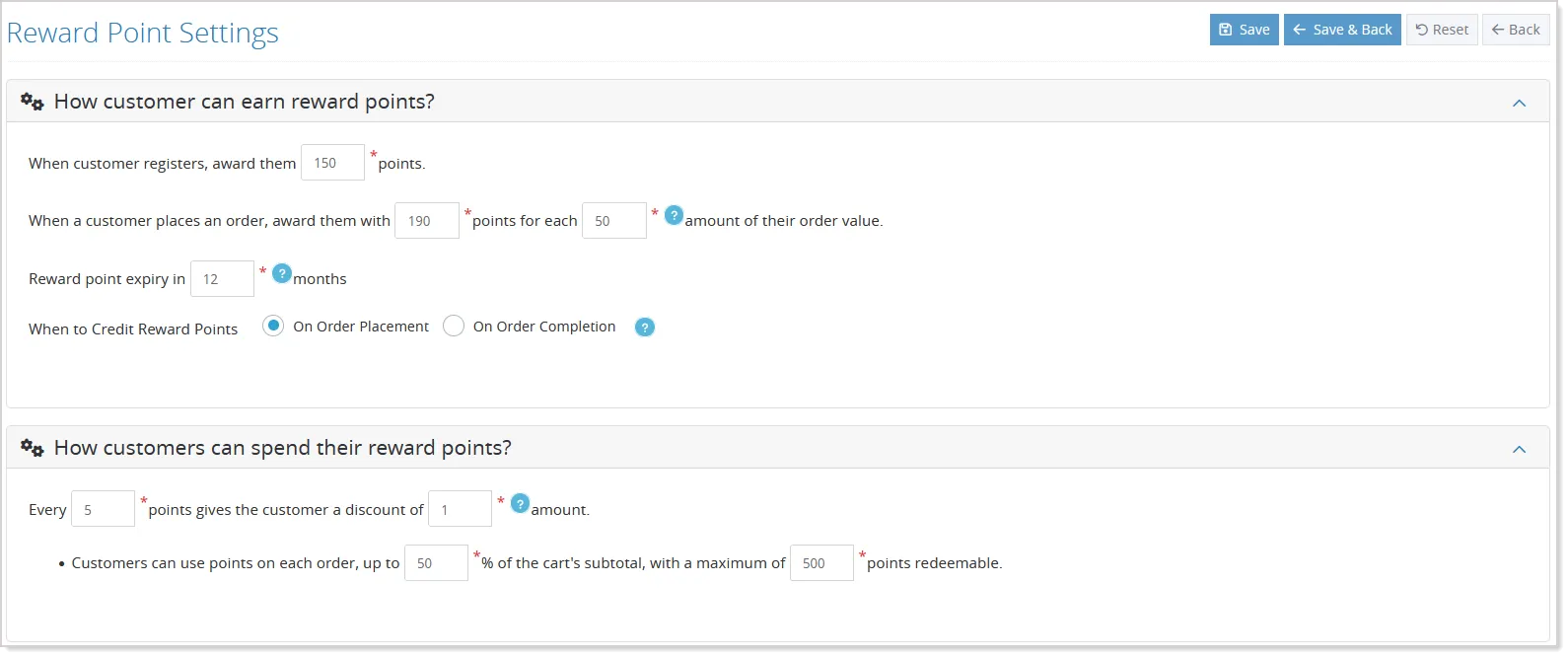Click the Save & Back button
This screenshot has height=657, width=1568.
tap(1342, 30)
